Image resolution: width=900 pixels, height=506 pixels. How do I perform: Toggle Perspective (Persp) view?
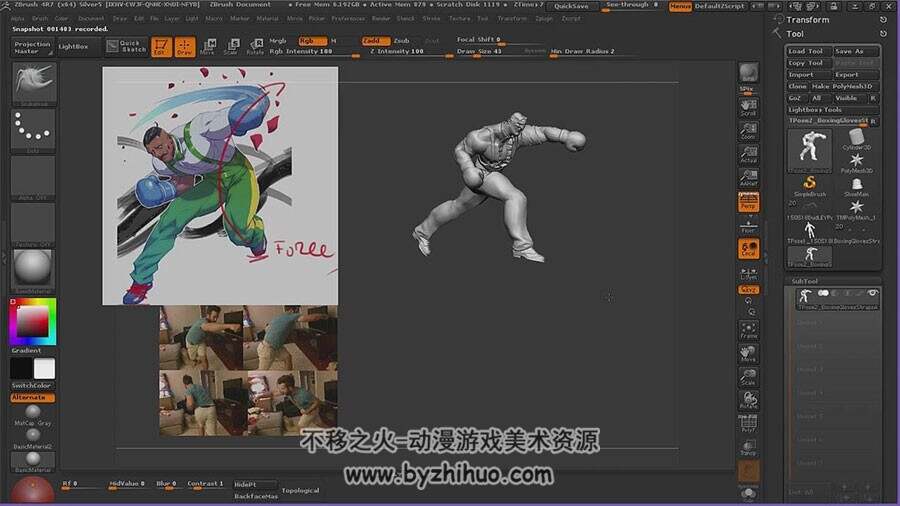748,201
